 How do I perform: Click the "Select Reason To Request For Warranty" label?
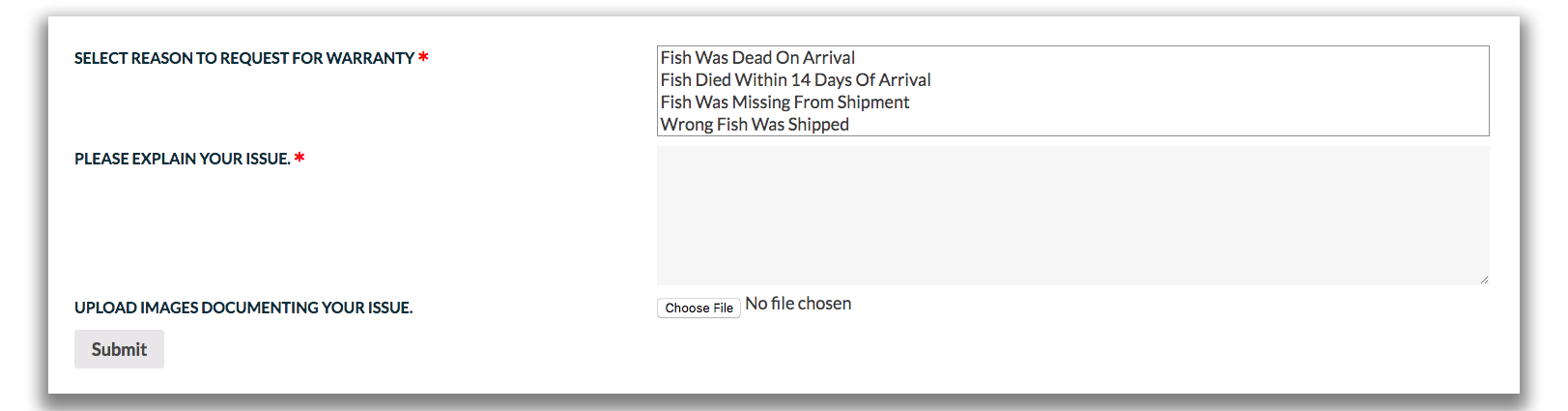click(x=243, y=59)
